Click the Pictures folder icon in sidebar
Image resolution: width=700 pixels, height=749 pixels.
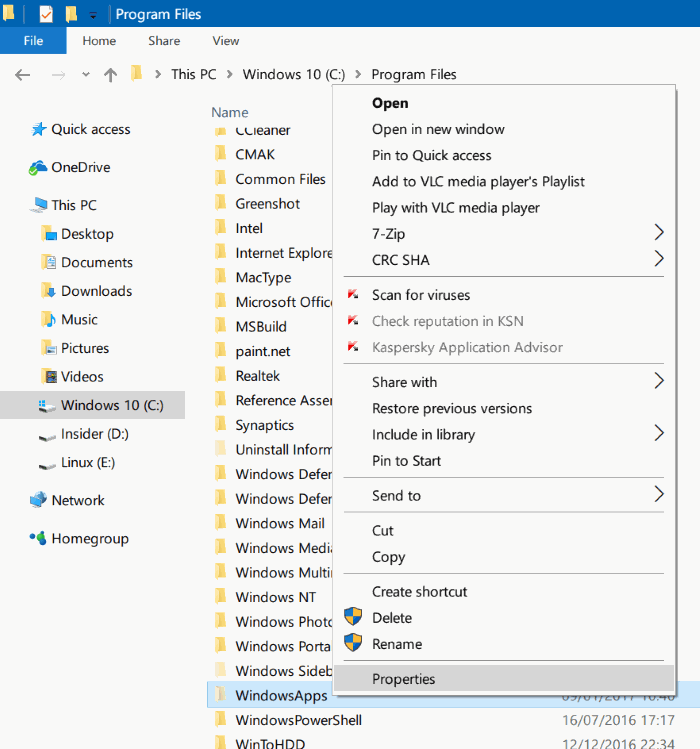49,348
